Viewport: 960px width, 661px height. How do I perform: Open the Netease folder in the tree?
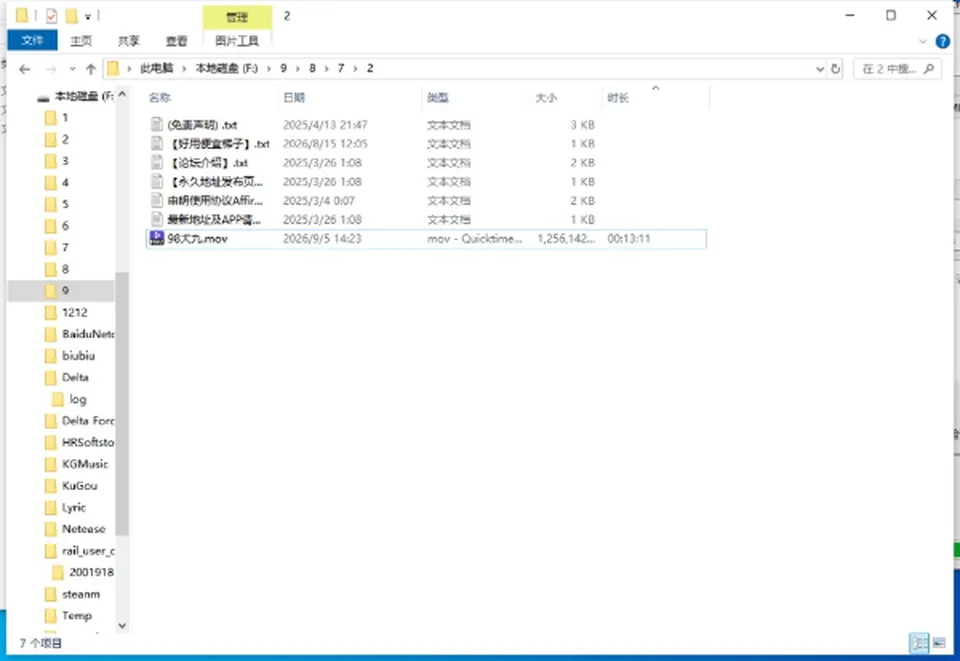83,529
